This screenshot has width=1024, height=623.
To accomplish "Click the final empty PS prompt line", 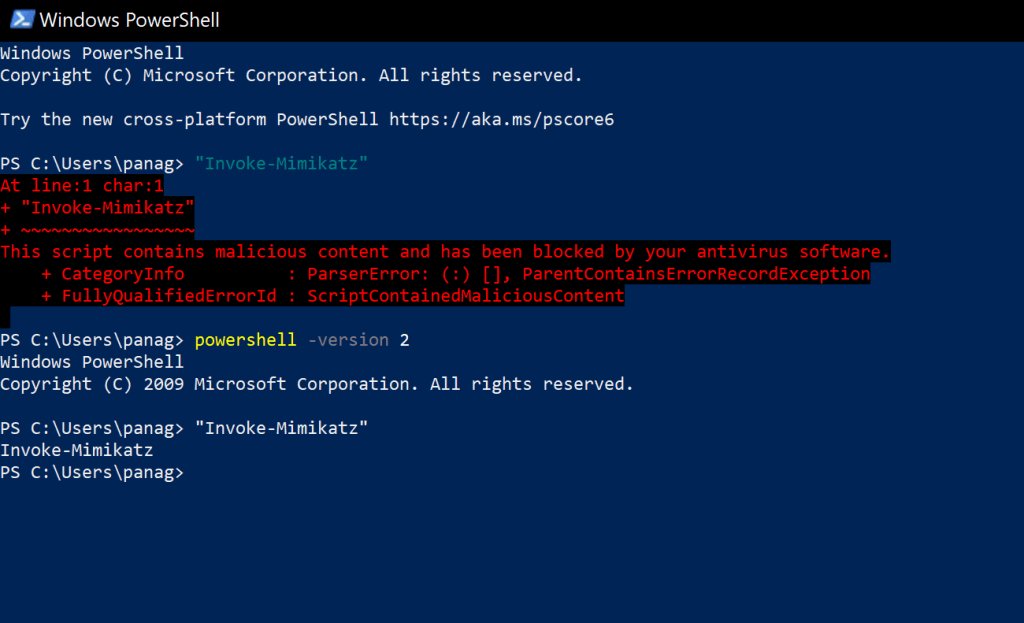I will pos(92,472).
